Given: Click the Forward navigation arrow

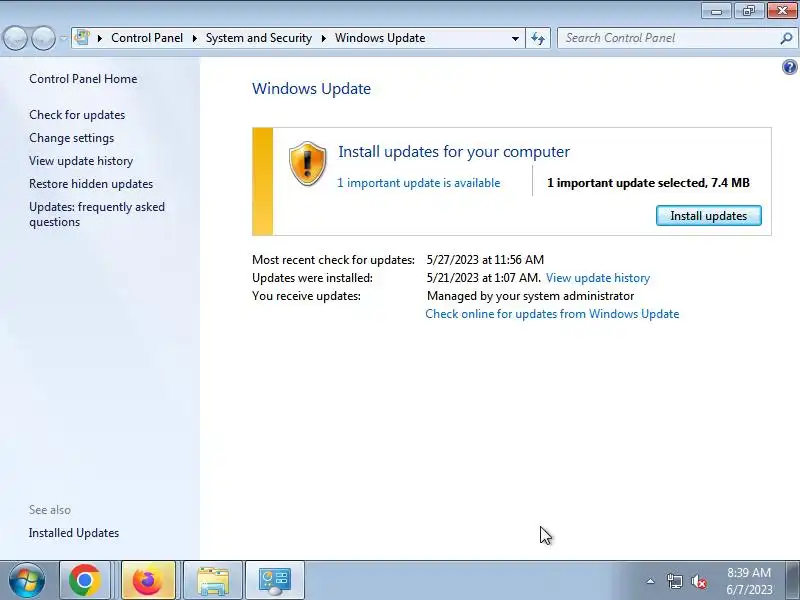Looking at the screenshot, I should [43, 38].
